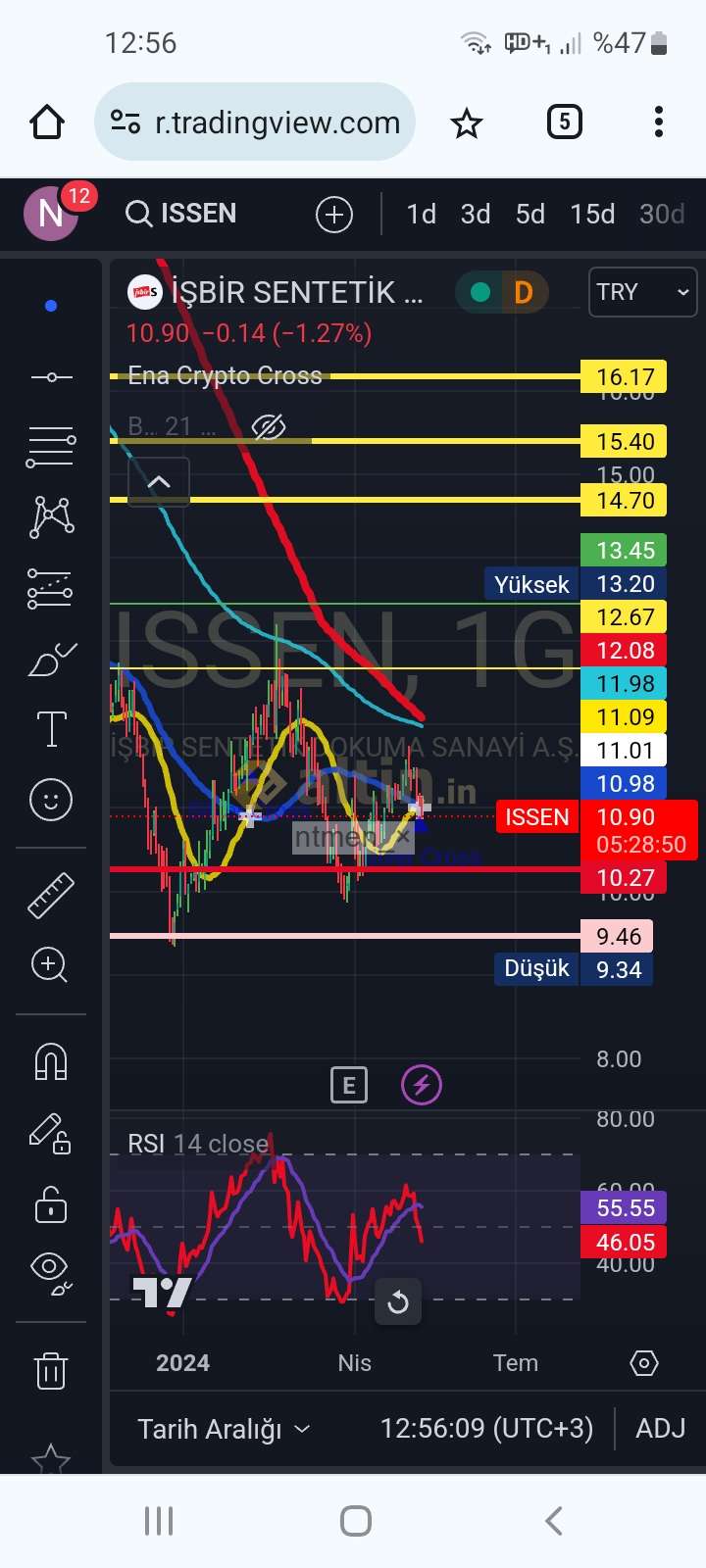Select the pattern drawing tool
The width and height of the screenshot is (706, 1568).
click(51, 516)
